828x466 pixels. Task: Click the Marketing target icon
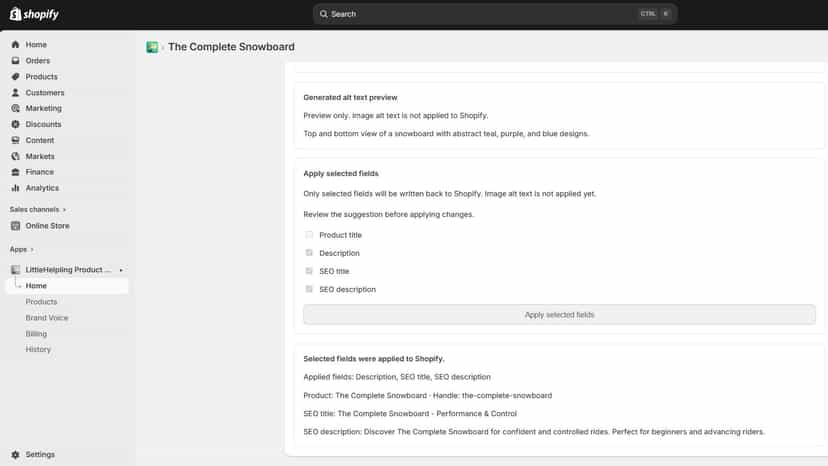point(15,108)
